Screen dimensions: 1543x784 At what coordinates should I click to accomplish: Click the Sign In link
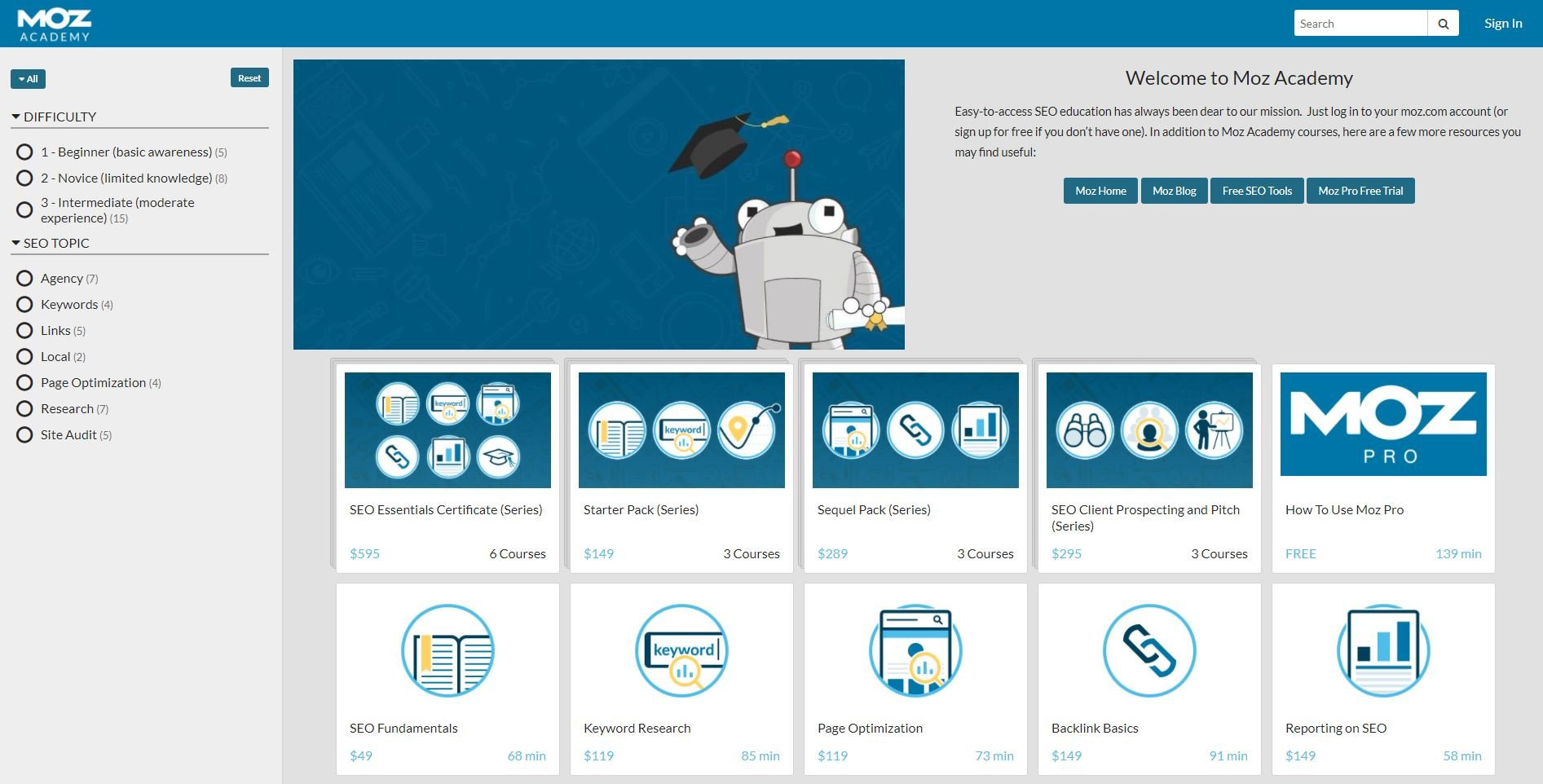coord(1503,24)
